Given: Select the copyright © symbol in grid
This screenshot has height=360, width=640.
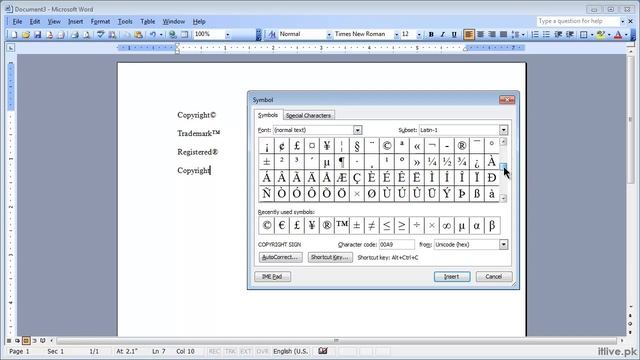Looking at the screenshot, I should point(387,145).
